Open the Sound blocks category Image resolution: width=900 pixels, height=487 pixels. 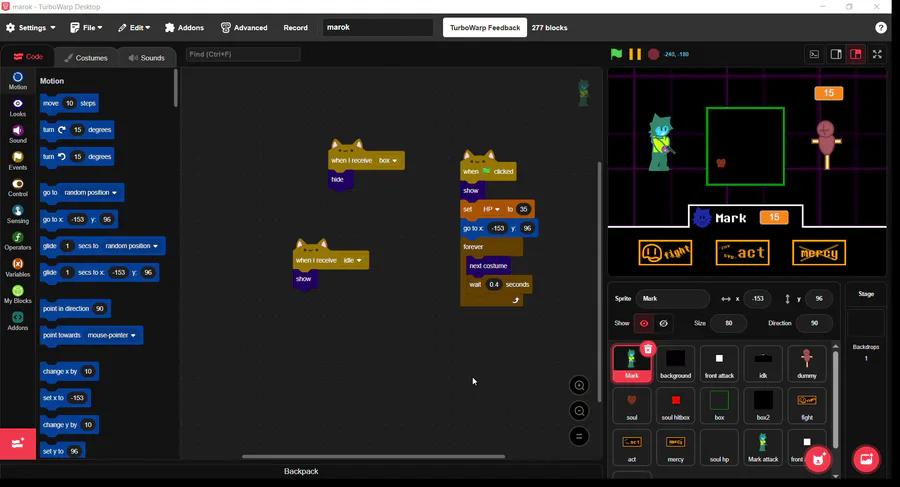pyautogui.click(x=18, y=134)
